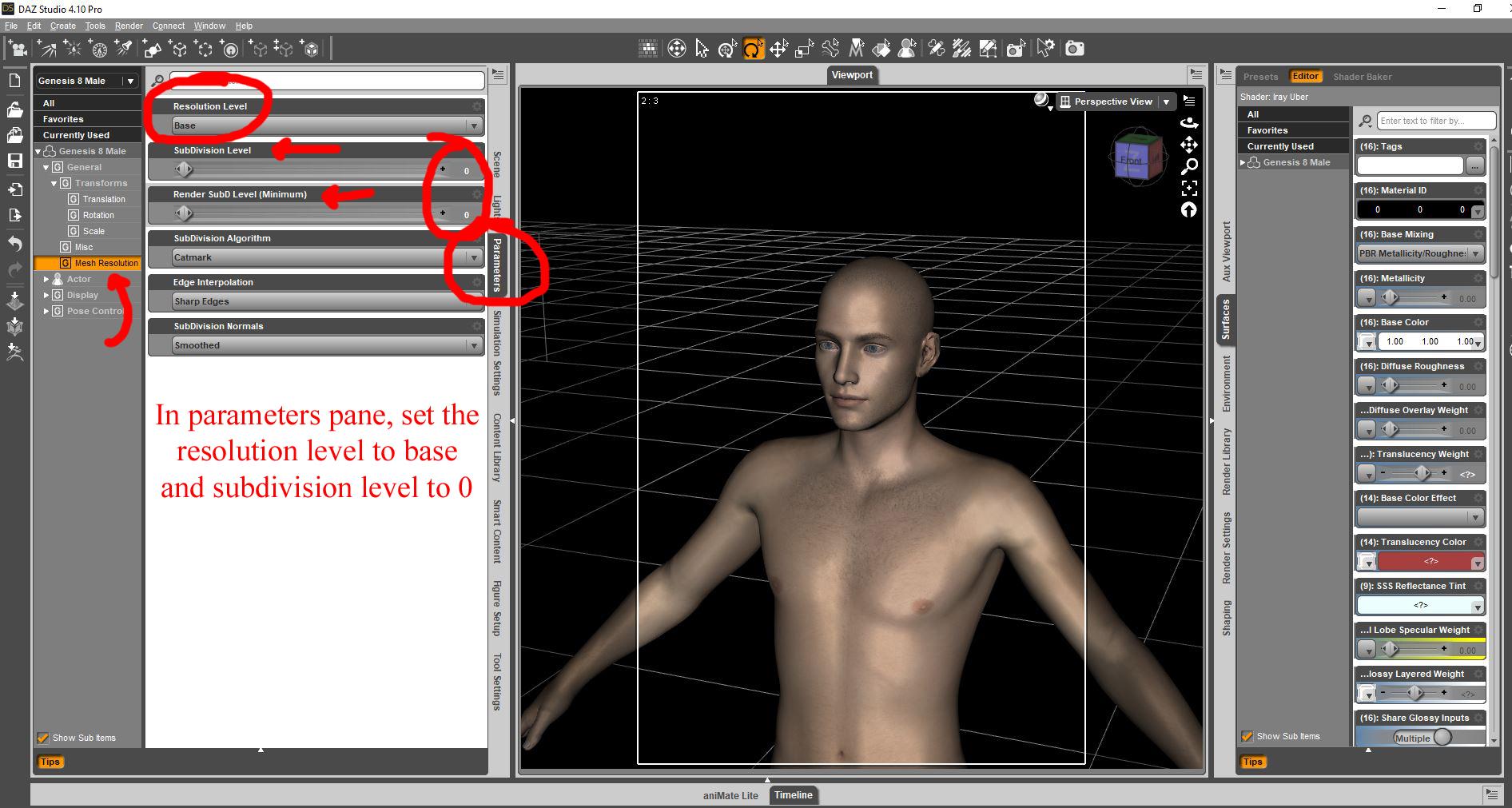Screen dimensions: 1512x808
Task: Create a new point light
Action: tap(73, 49)
